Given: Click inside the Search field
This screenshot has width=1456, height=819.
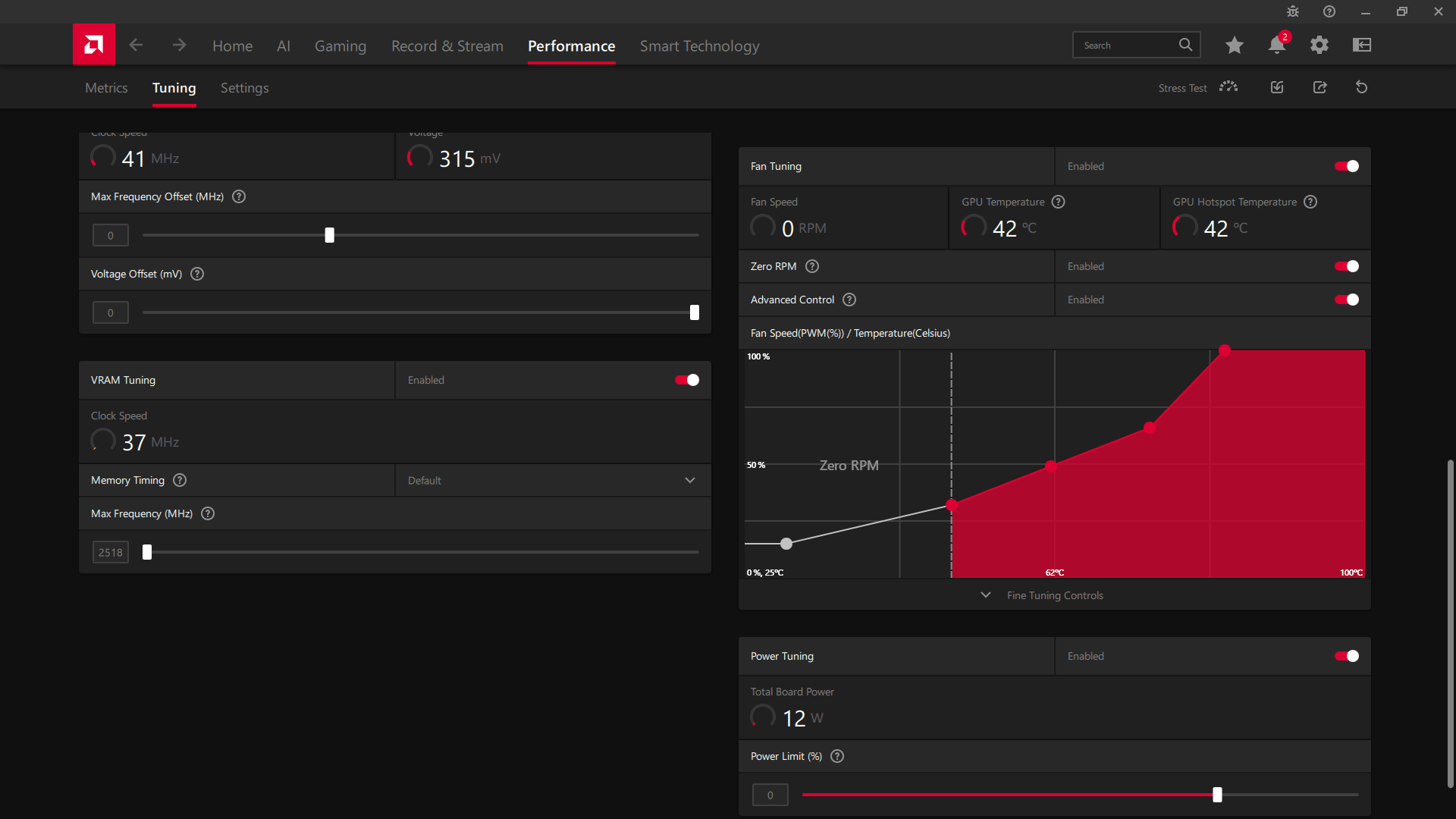Looking at the screenshot, I should (x=1130, y=45).
